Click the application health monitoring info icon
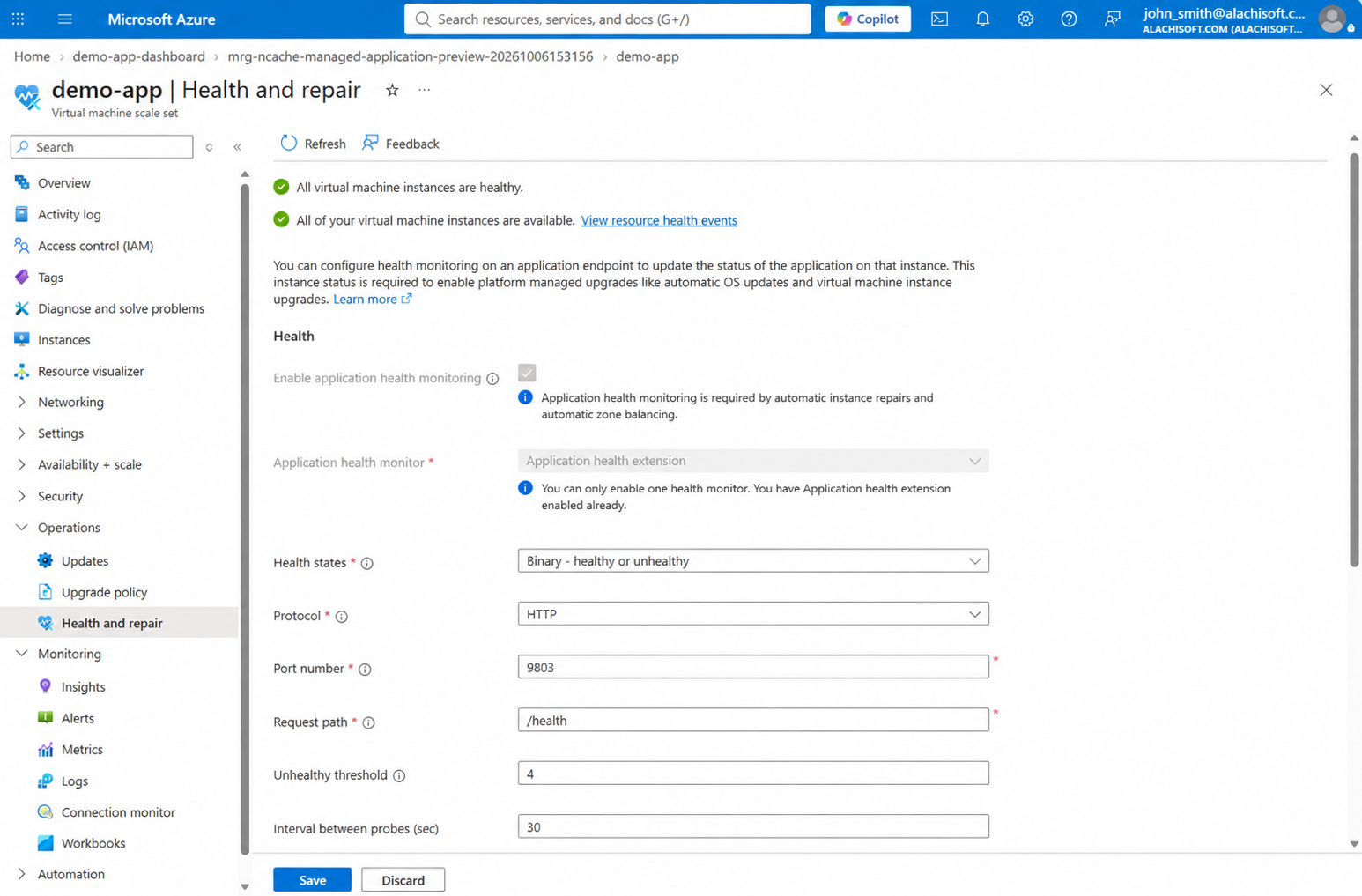Screen dimensions: 1362x896 pos(492,379)
